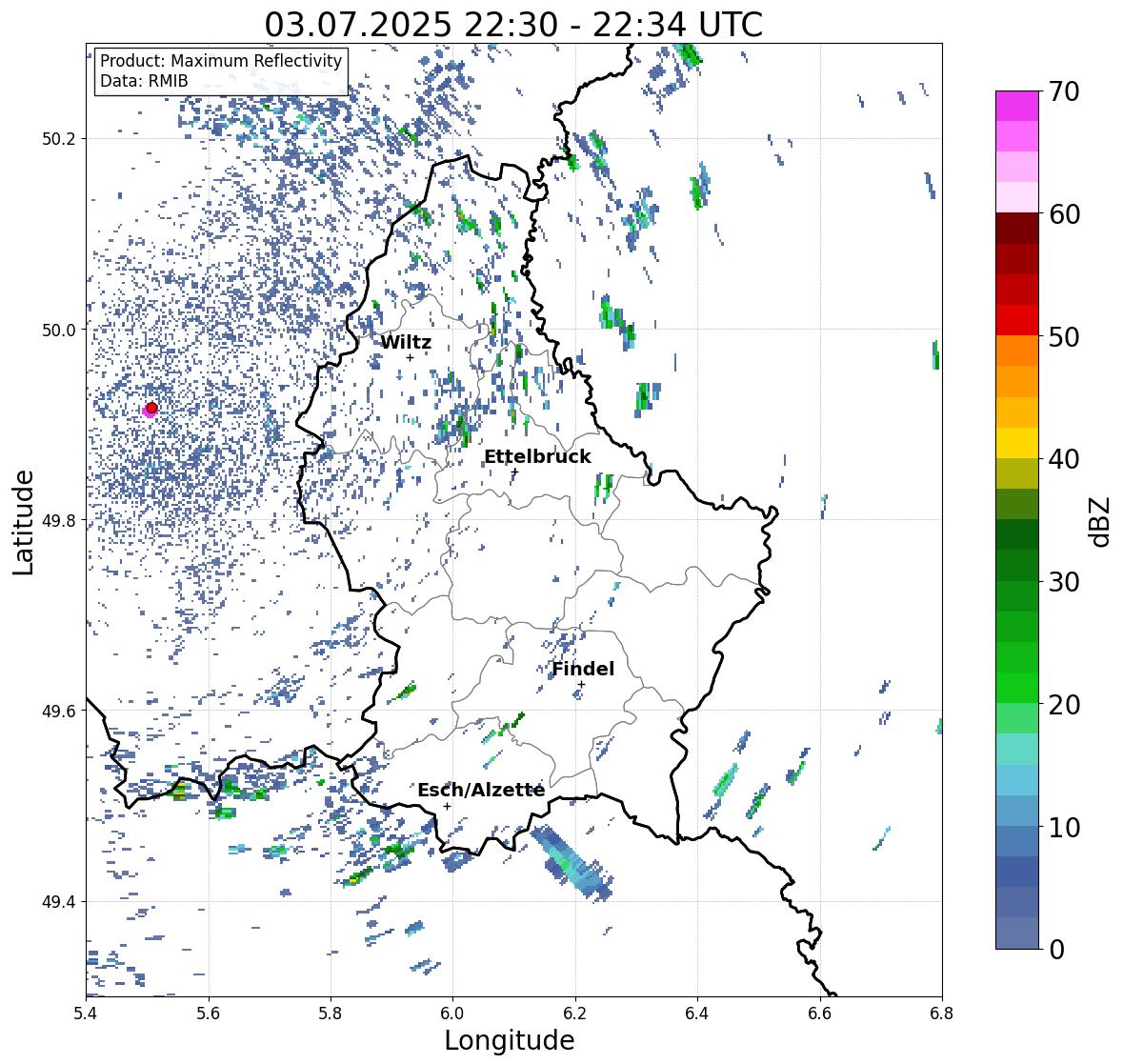The height and width of the screenshot is (1064, 1123).
Task: Click the plot title with date and time
Action: coord(513,25)
